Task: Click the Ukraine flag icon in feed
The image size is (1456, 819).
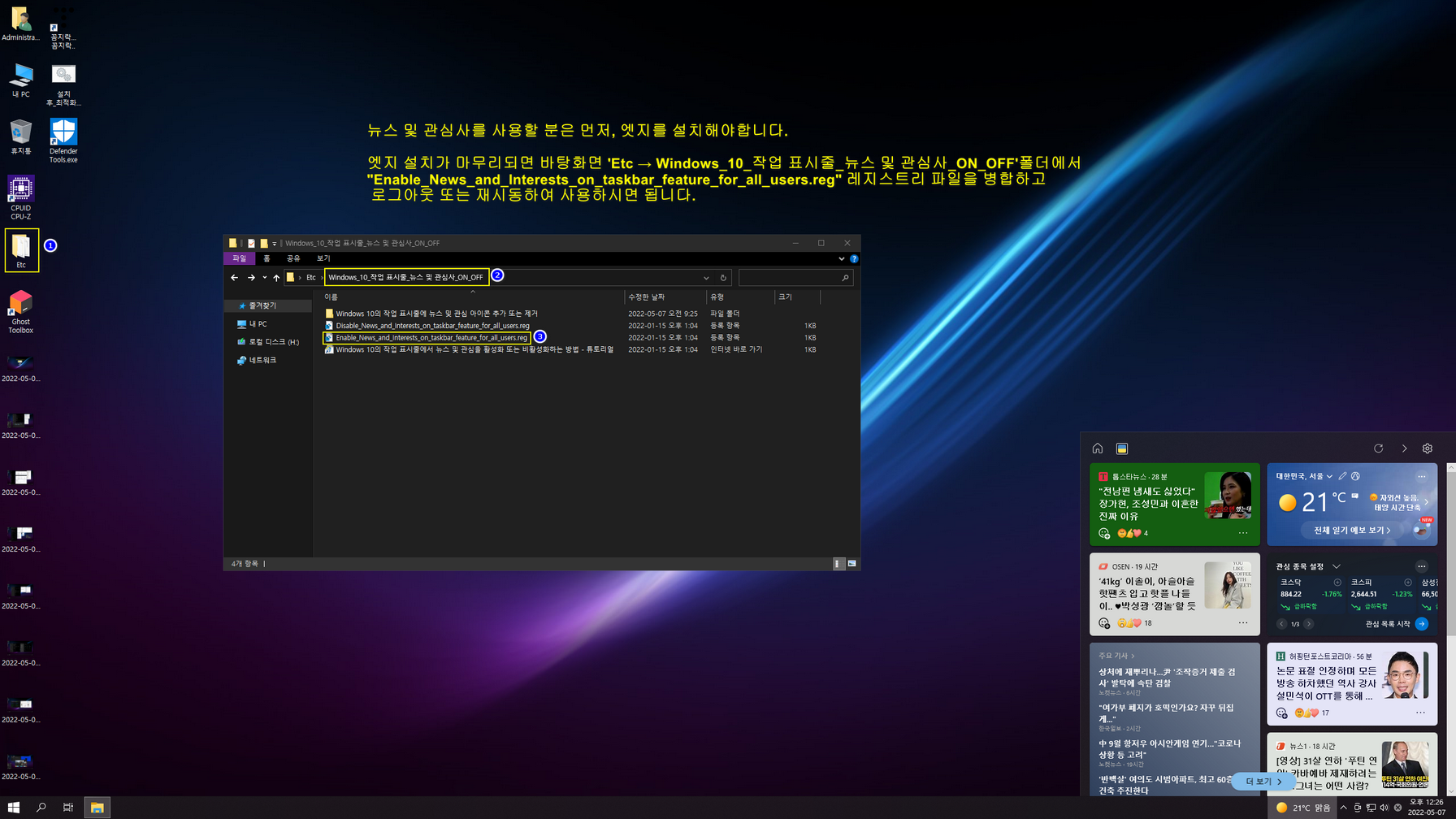Action: point(1122,448)
